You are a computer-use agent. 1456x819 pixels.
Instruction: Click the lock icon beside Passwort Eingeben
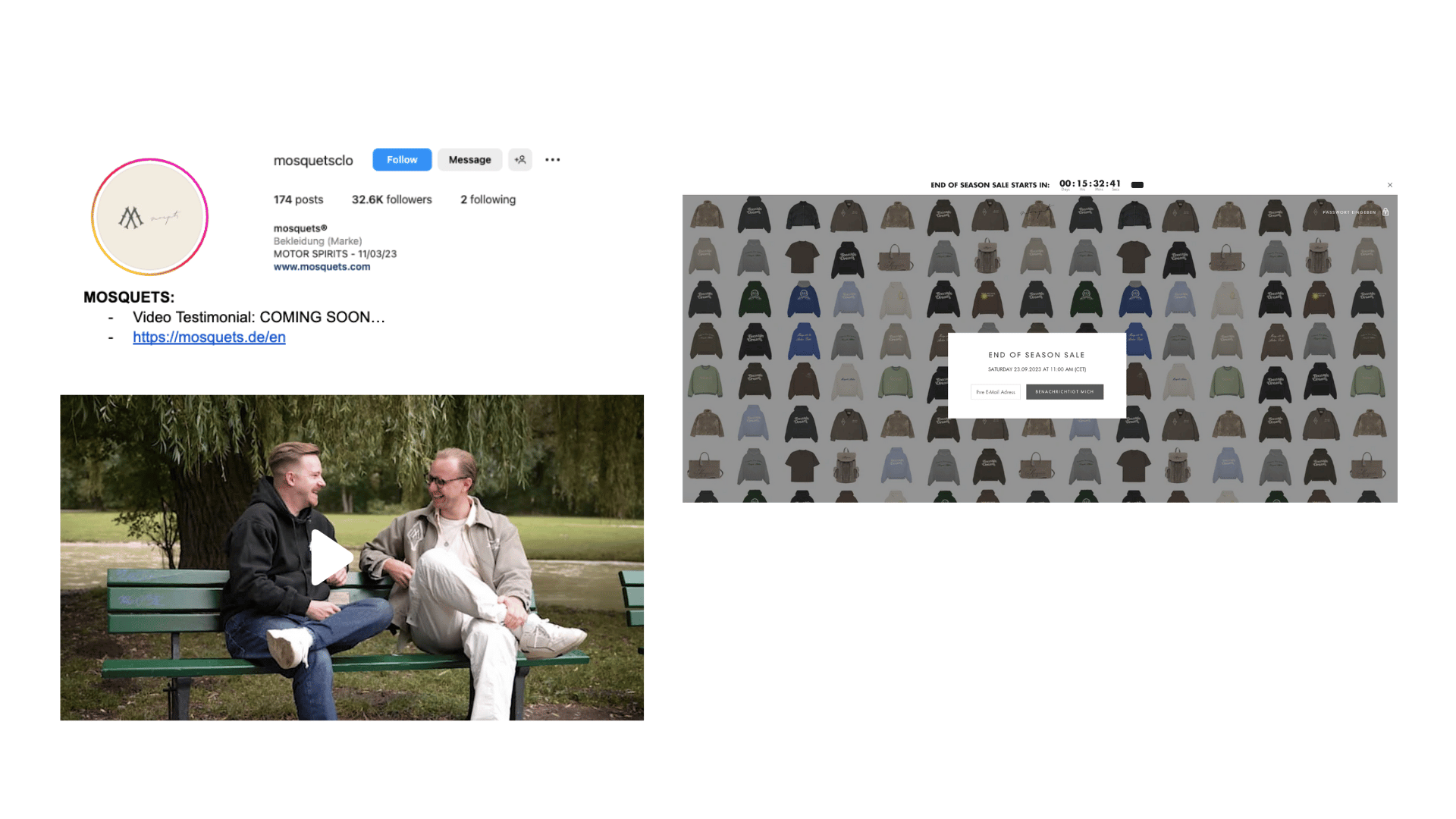(1385, 212)
